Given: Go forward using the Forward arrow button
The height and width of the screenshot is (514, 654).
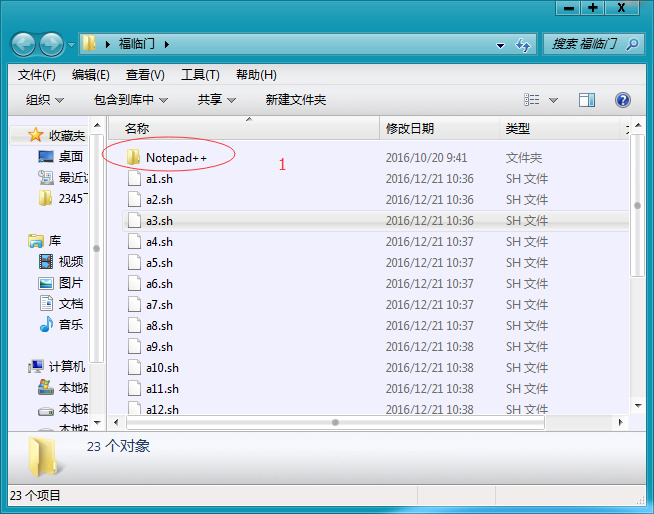Looking at the screenshot, I should pyautogui.click(x=51, y=44).
